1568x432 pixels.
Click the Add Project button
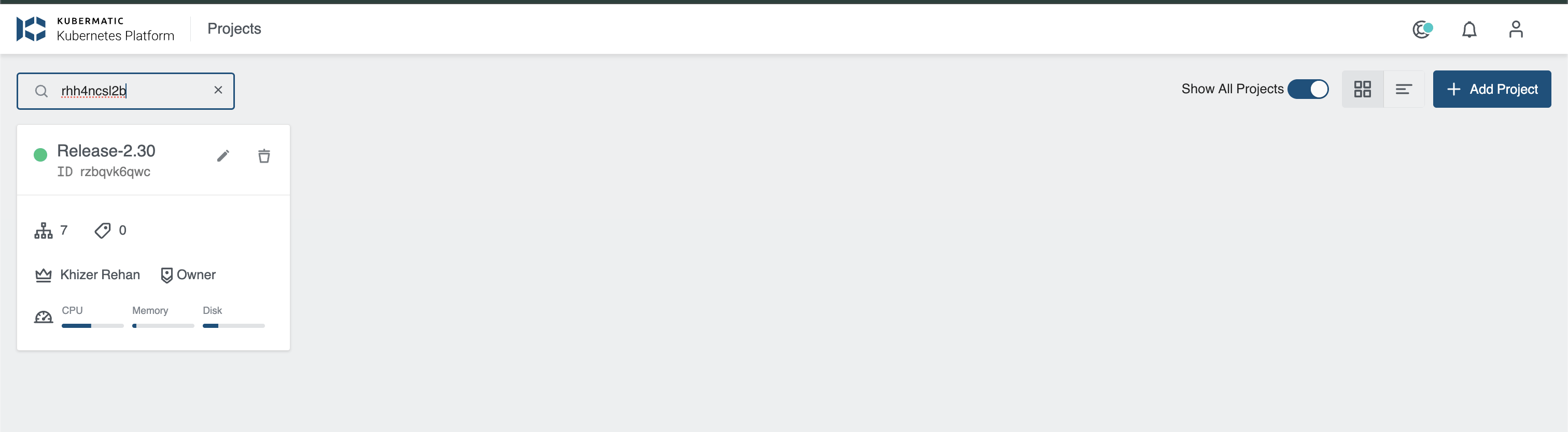click(x=1491, y=90)
